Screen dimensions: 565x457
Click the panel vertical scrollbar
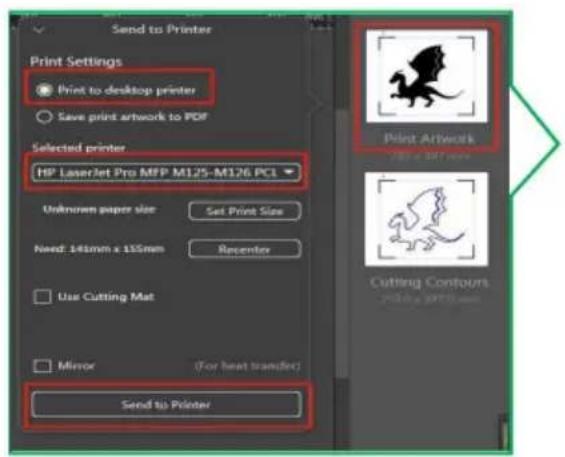coord(341,245)
